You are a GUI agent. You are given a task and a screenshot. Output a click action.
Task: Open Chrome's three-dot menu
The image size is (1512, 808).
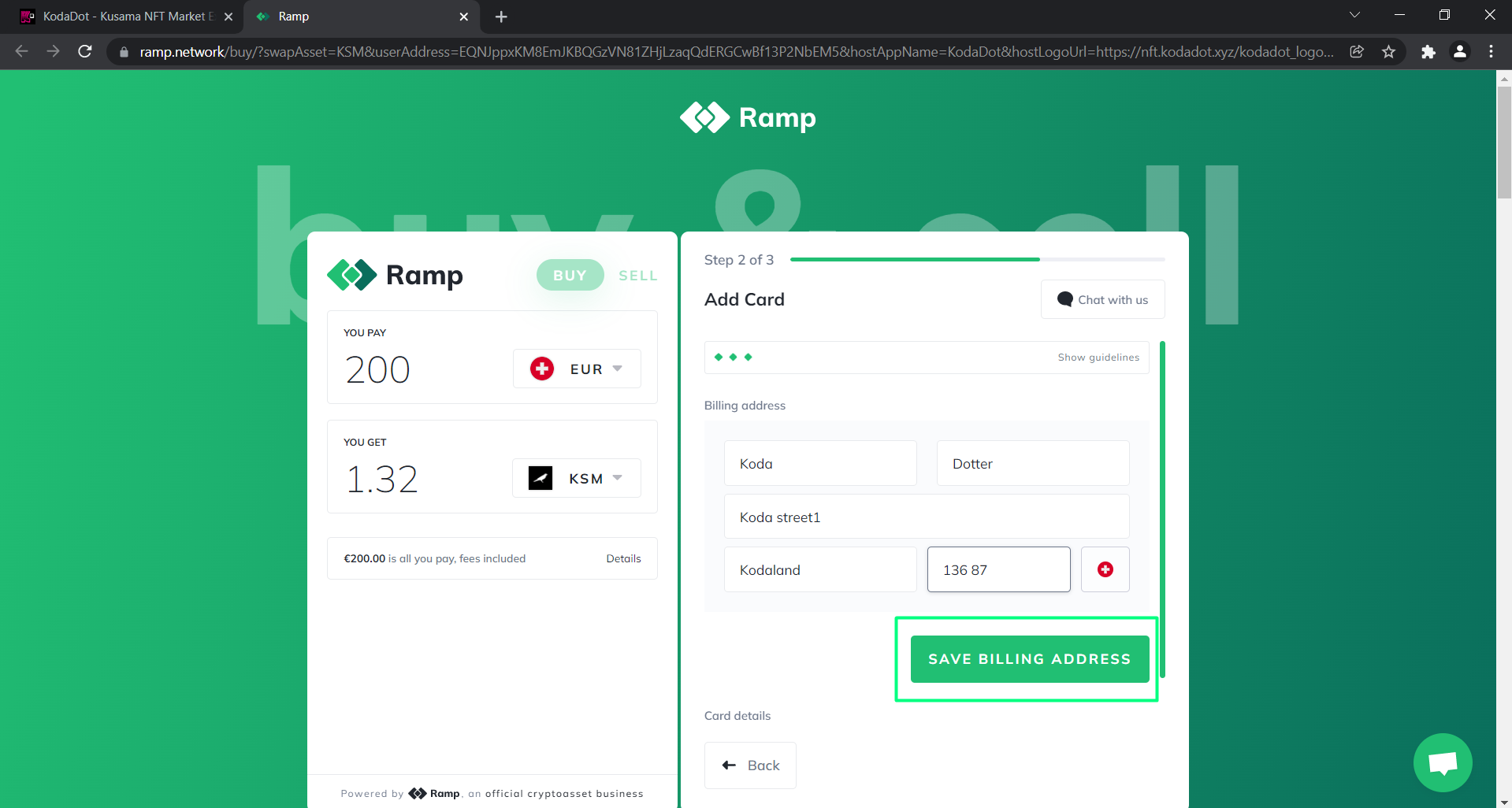pyautogui.click(x=1491, y=52)
